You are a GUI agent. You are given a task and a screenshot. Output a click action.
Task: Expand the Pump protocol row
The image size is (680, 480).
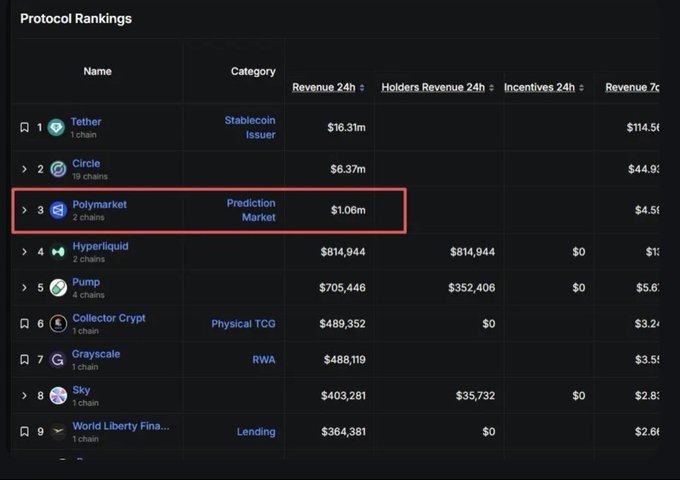click(24, 288)
